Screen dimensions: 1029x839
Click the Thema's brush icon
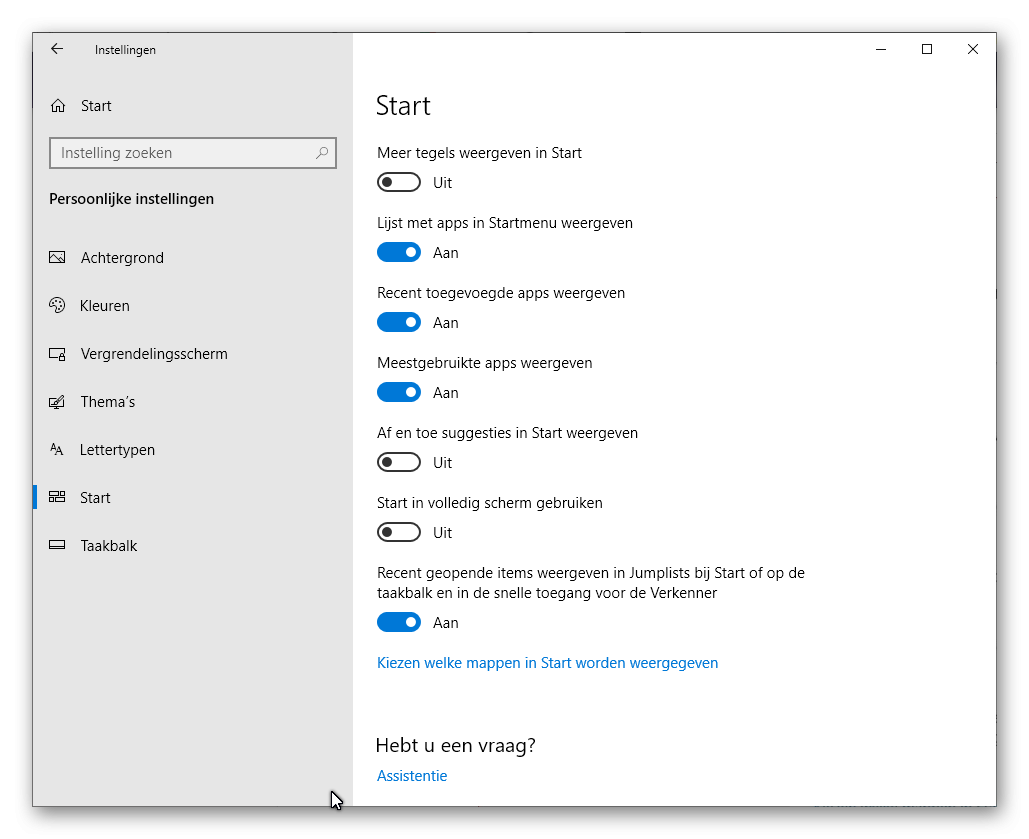click(57, 402)
